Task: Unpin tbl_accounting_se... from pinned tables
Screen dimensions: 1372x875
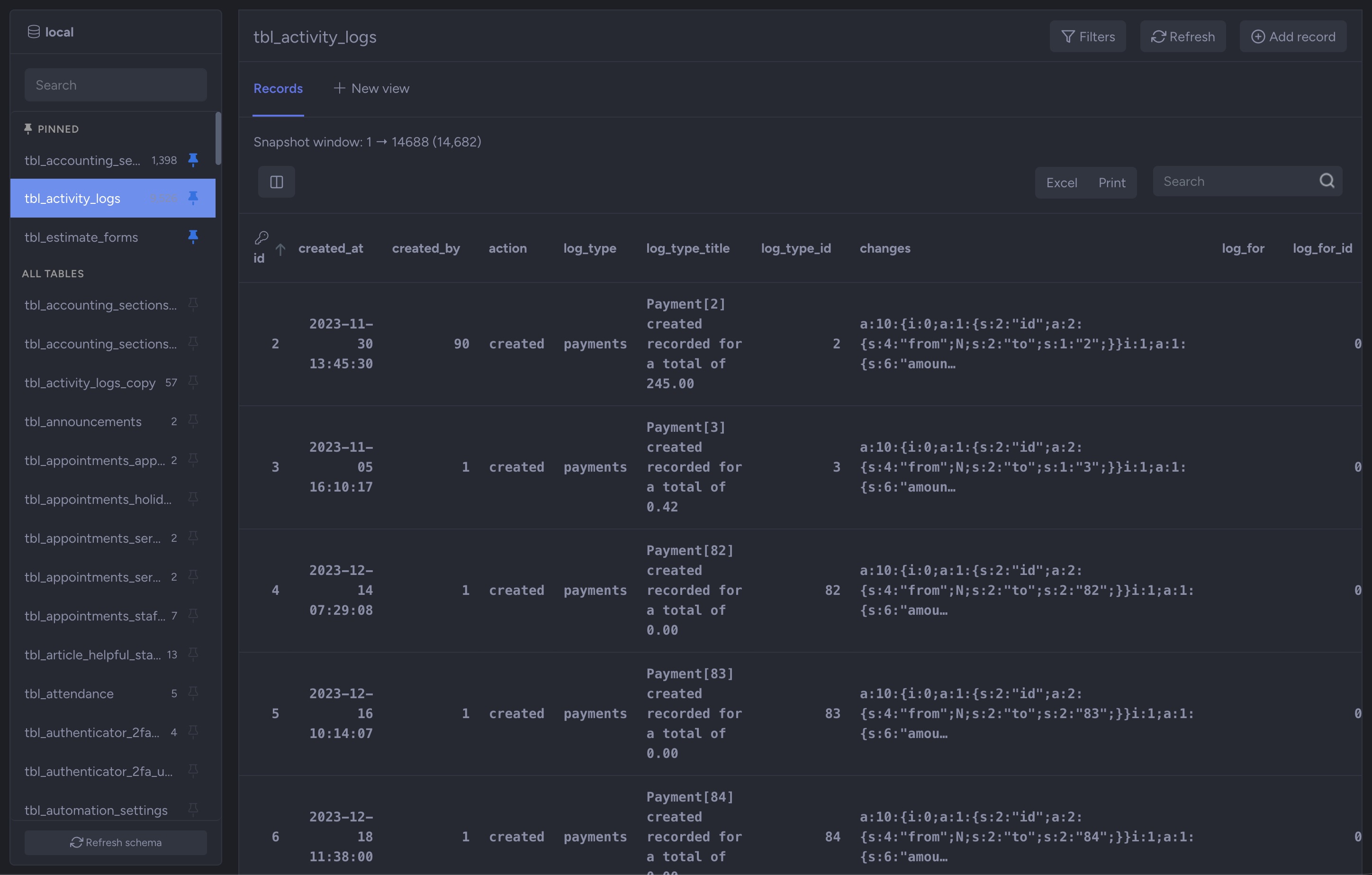Action: (x=193, y=160)
